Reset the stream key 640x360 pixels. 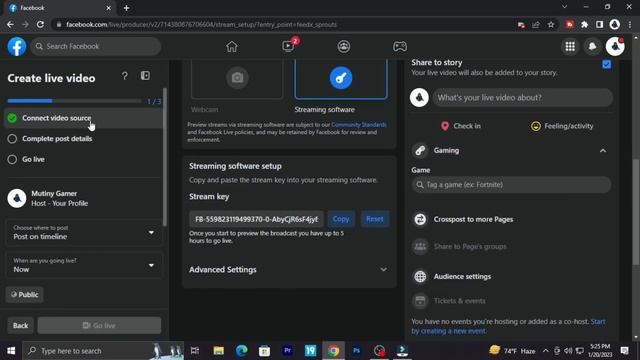(x=375, y=219)
